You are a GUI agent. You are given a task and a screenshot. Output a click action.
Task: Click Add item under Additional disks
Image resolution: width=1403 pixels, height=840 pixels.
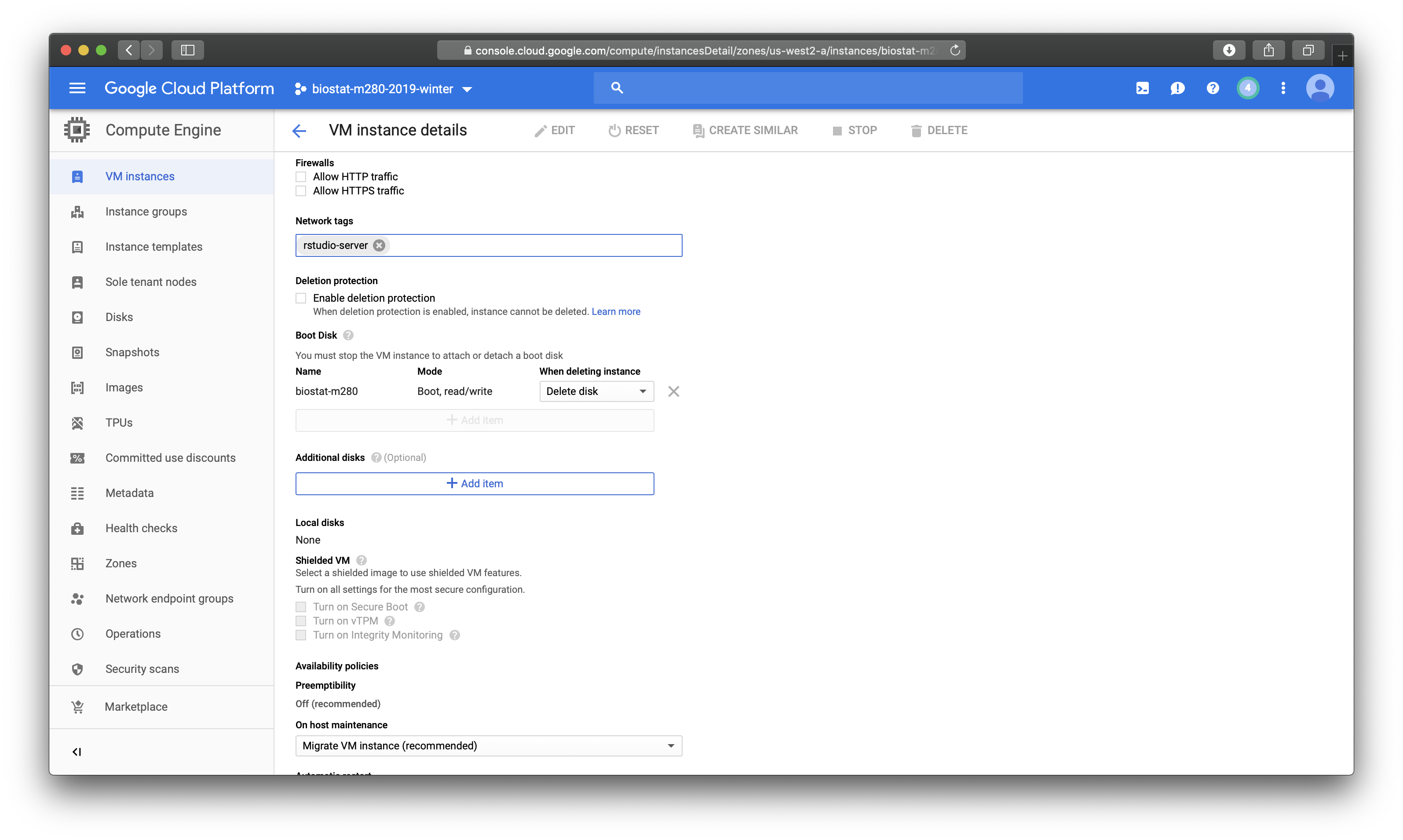coord(474,483)
